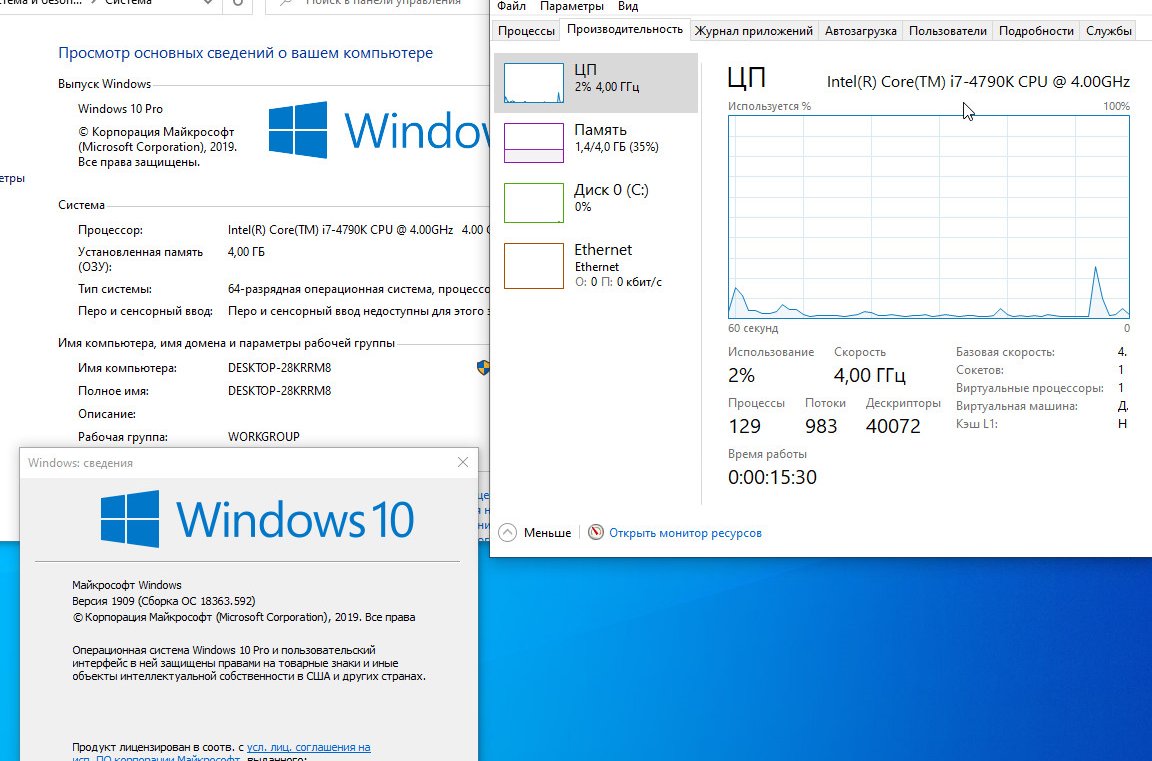This screenshot has height=761, width=1152.
Task: Click the Сокетов label
Action: [x=979, y=370]
